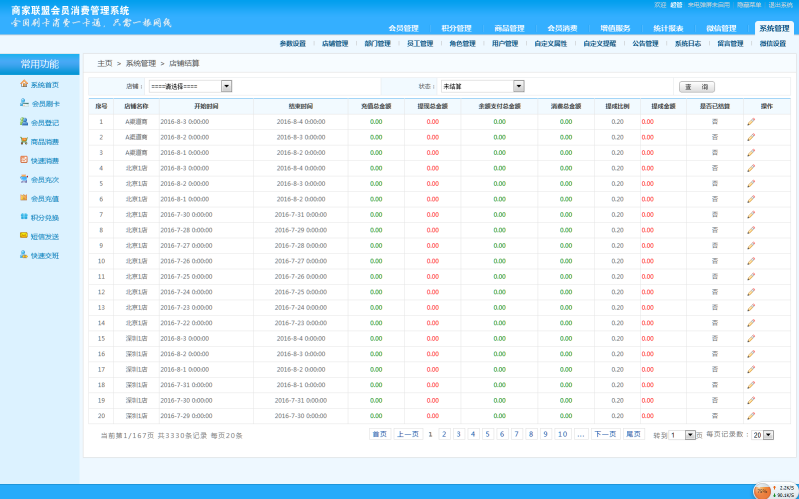Click the 短信发送 envelope icon
Screen dimensions: 799x499
24,236
